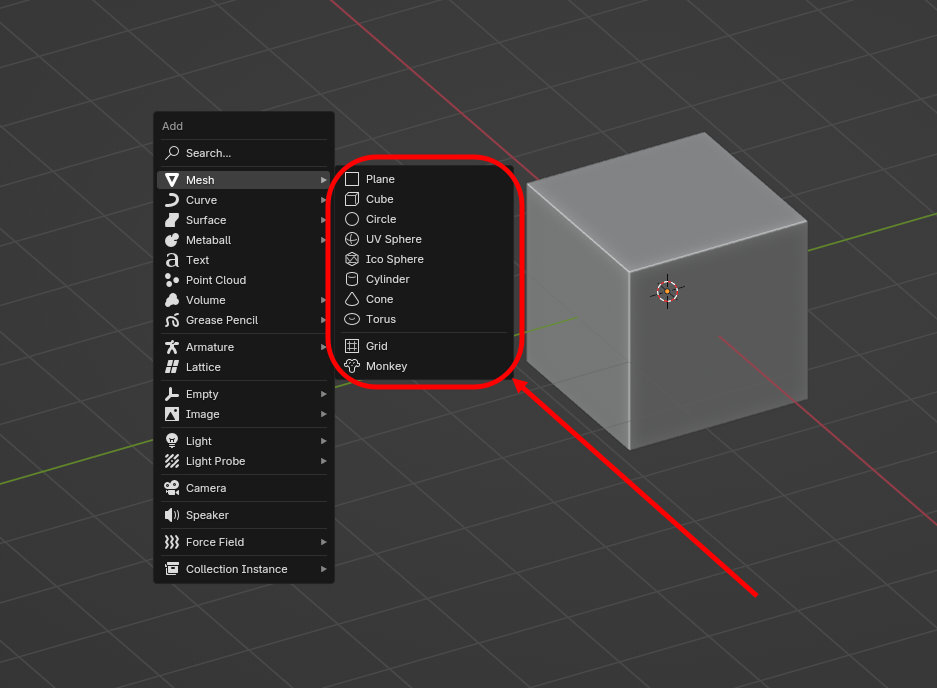Image resolution: width=937 pixels, height=688 pixels.
Task: Click the Plane label in Mesh submenu
Action: pos(380,179)
